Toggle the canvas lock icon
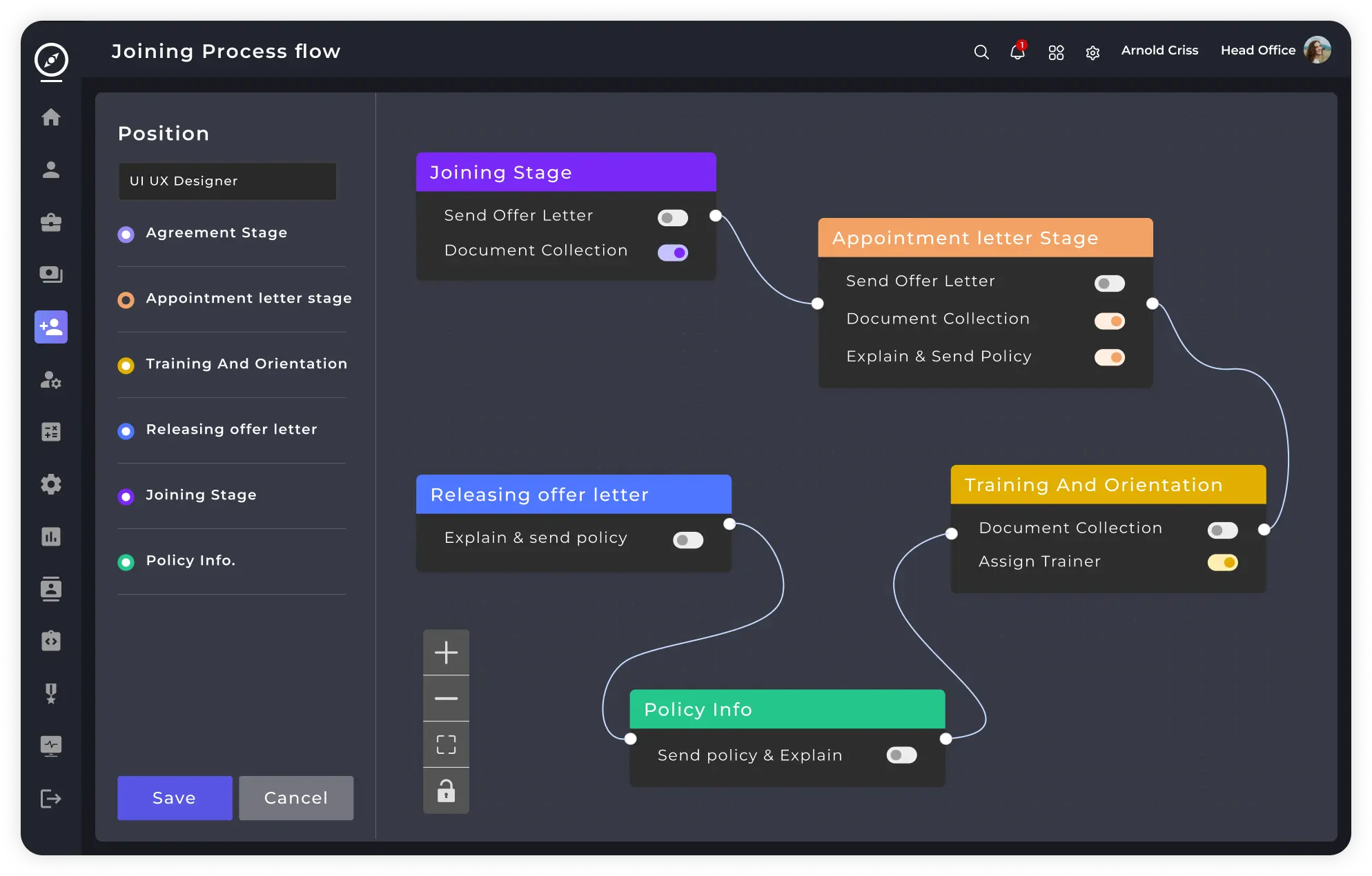The height and width of the screenshot is (876, 1372). 446,790
